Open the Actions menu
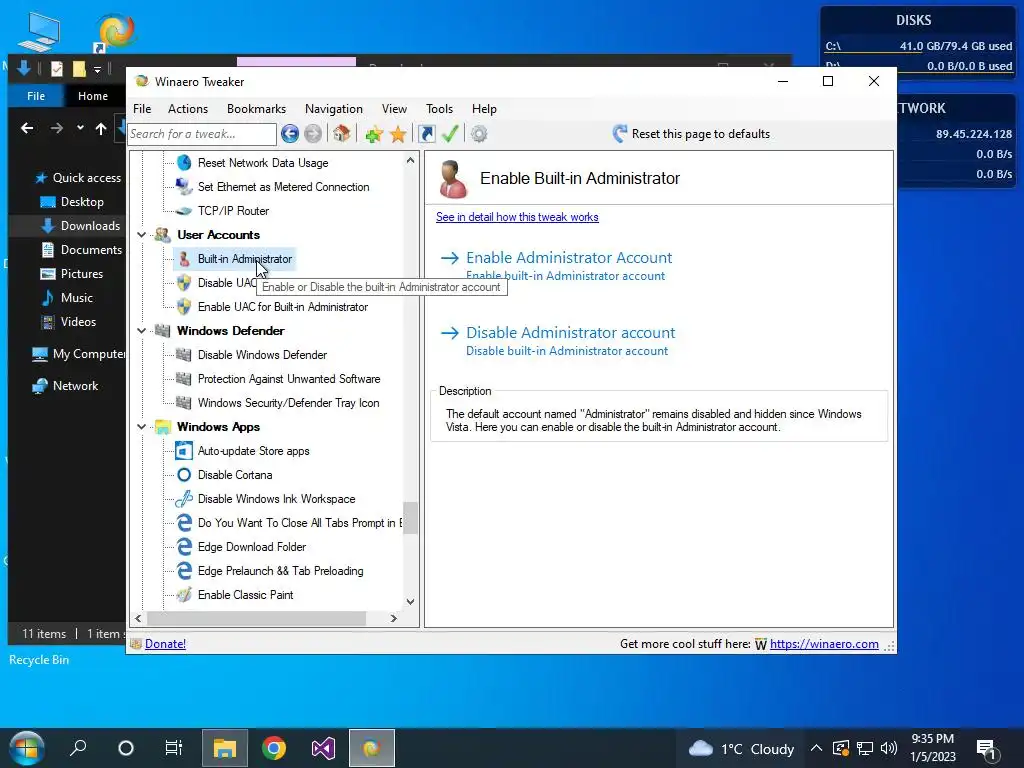 click(188, 109)
